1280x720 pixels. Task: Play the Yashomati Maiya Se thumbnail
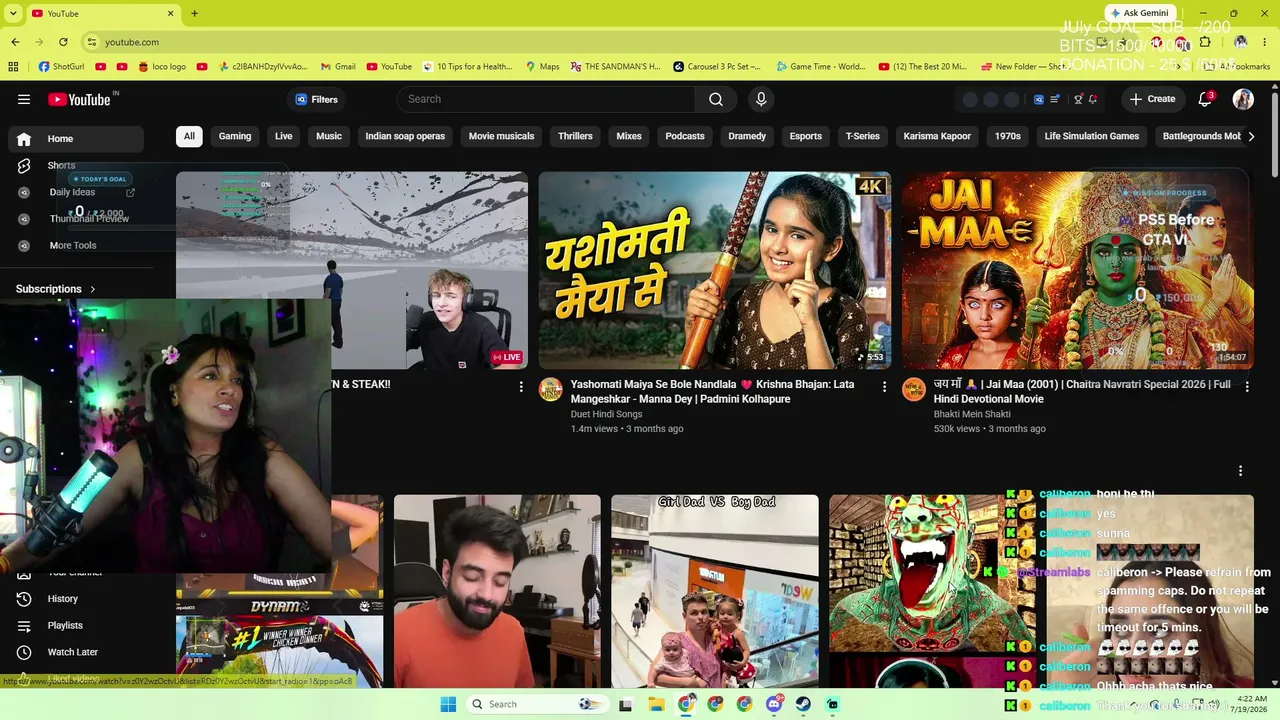(715, 270)
